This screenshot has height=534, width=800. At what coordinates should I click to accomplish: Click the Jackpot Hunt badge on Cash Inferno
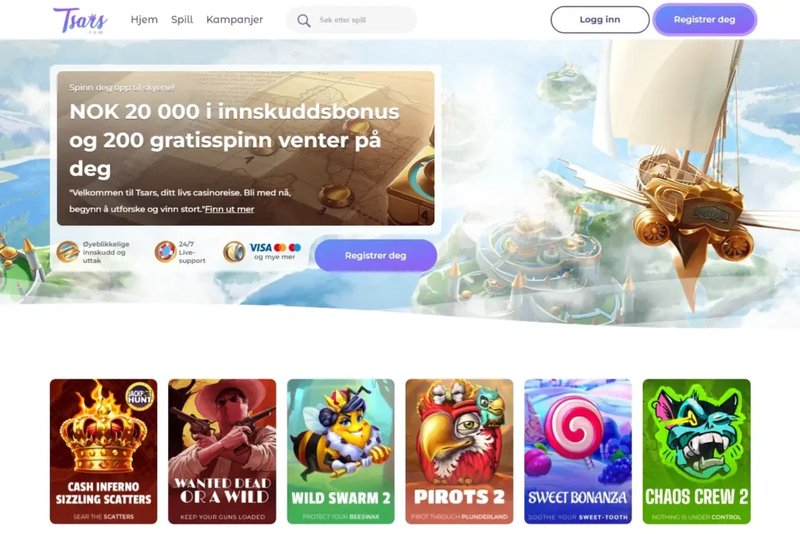point(139,396)
